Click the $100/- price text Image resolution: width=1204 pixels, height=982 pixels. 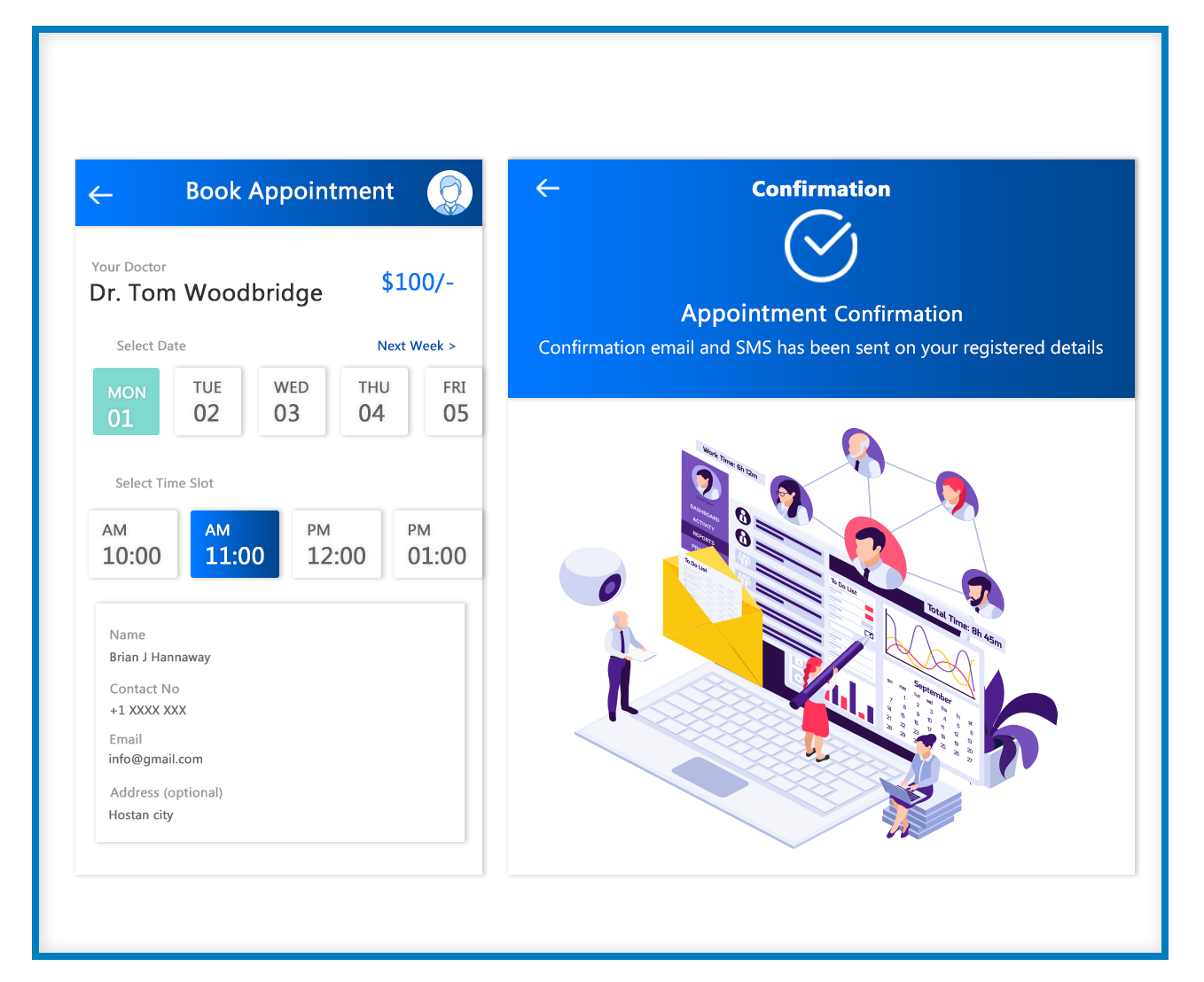pos(418,282)
